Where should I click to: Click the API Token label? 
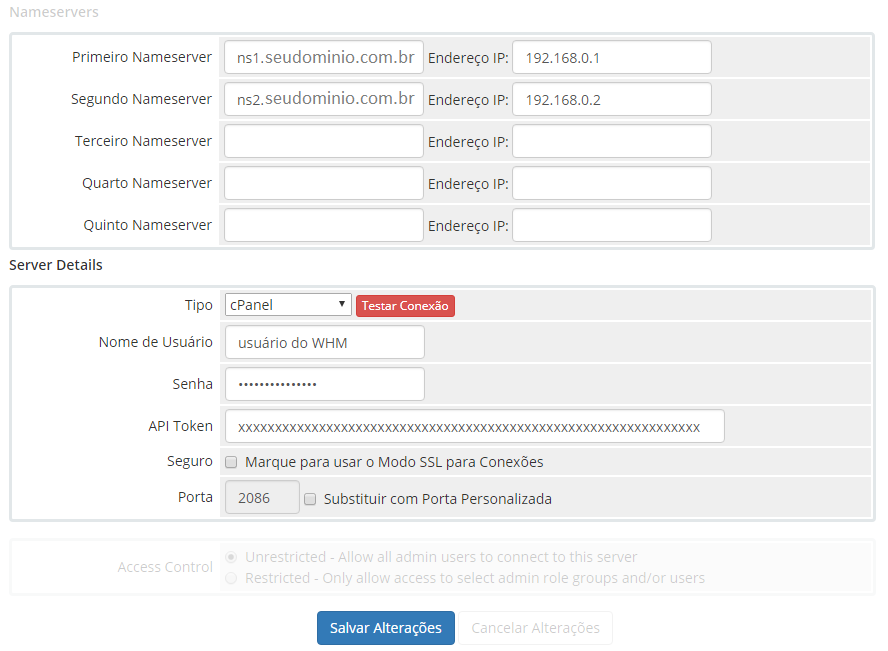coord(180,426)
